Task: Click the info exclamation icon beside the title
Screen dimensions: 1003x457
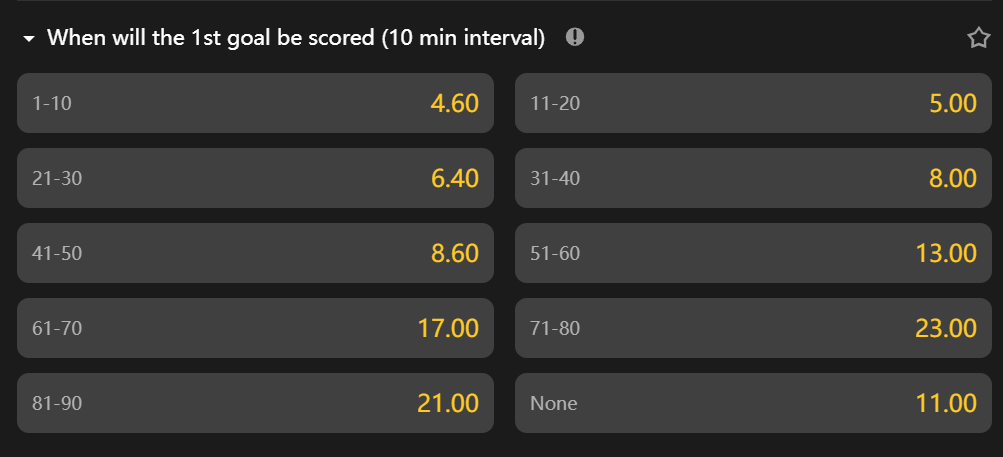Action: (x=575, y=38)
